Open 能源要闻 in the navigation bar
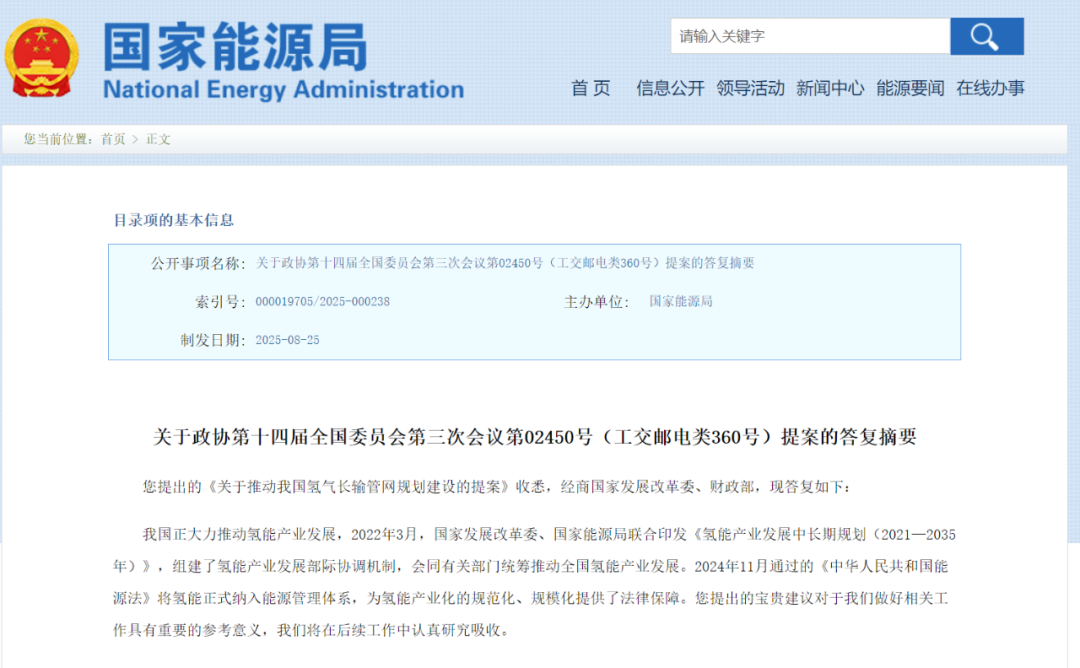The width and height of the screenshot is (1080, 668). coord(910,88)
